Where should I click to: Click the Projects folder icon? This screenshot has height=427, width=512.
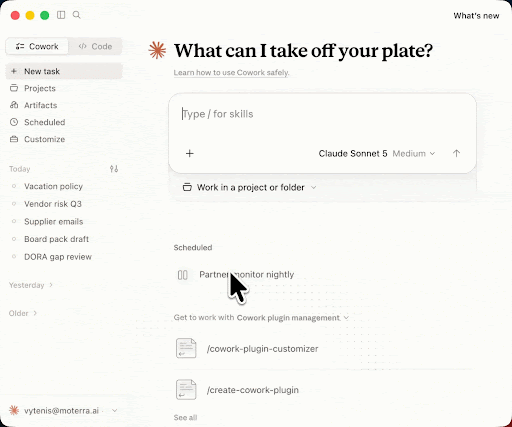[14, 88]
